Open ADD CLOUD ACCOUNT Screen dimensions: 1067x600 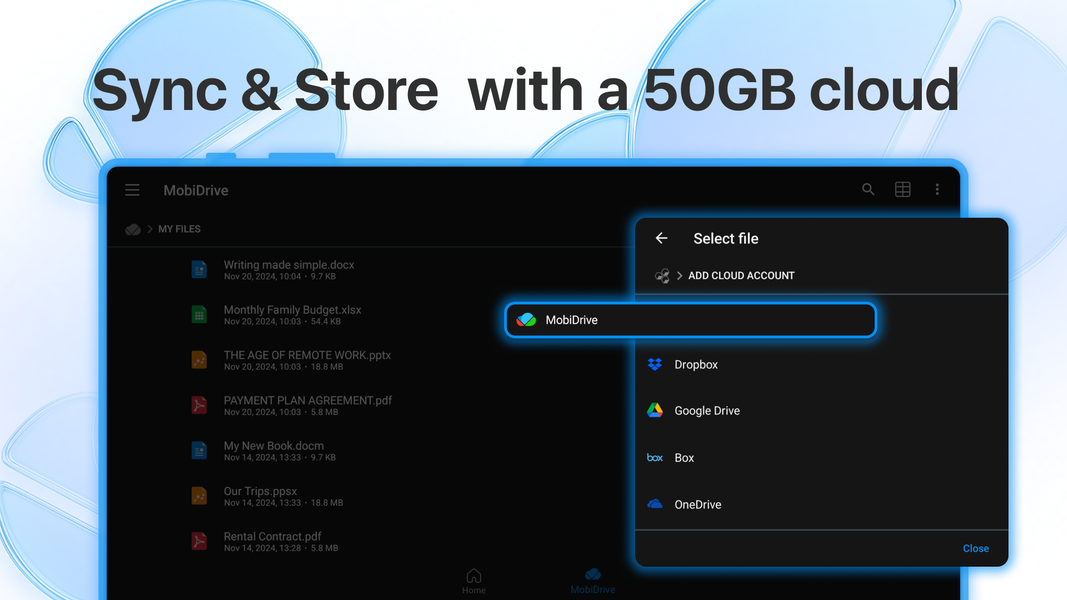[741, 275]
